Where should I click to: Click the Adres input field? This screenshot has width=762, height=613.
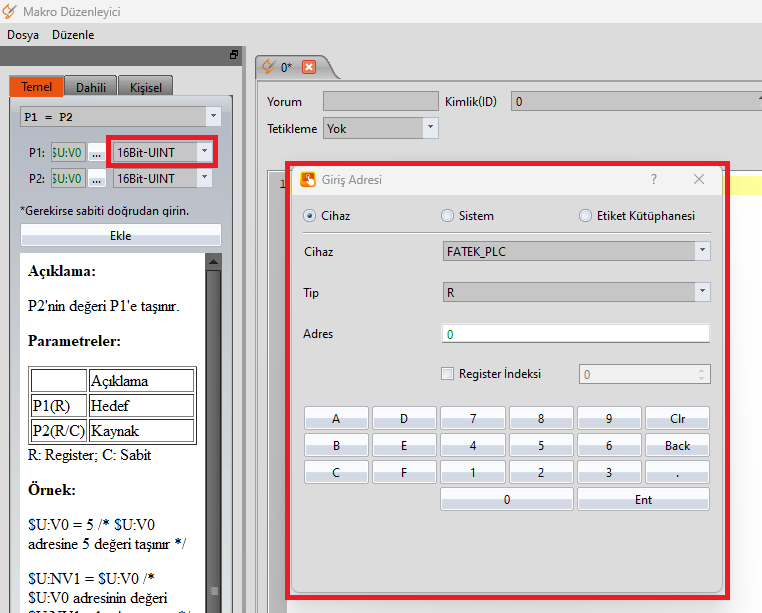[575, 334]
